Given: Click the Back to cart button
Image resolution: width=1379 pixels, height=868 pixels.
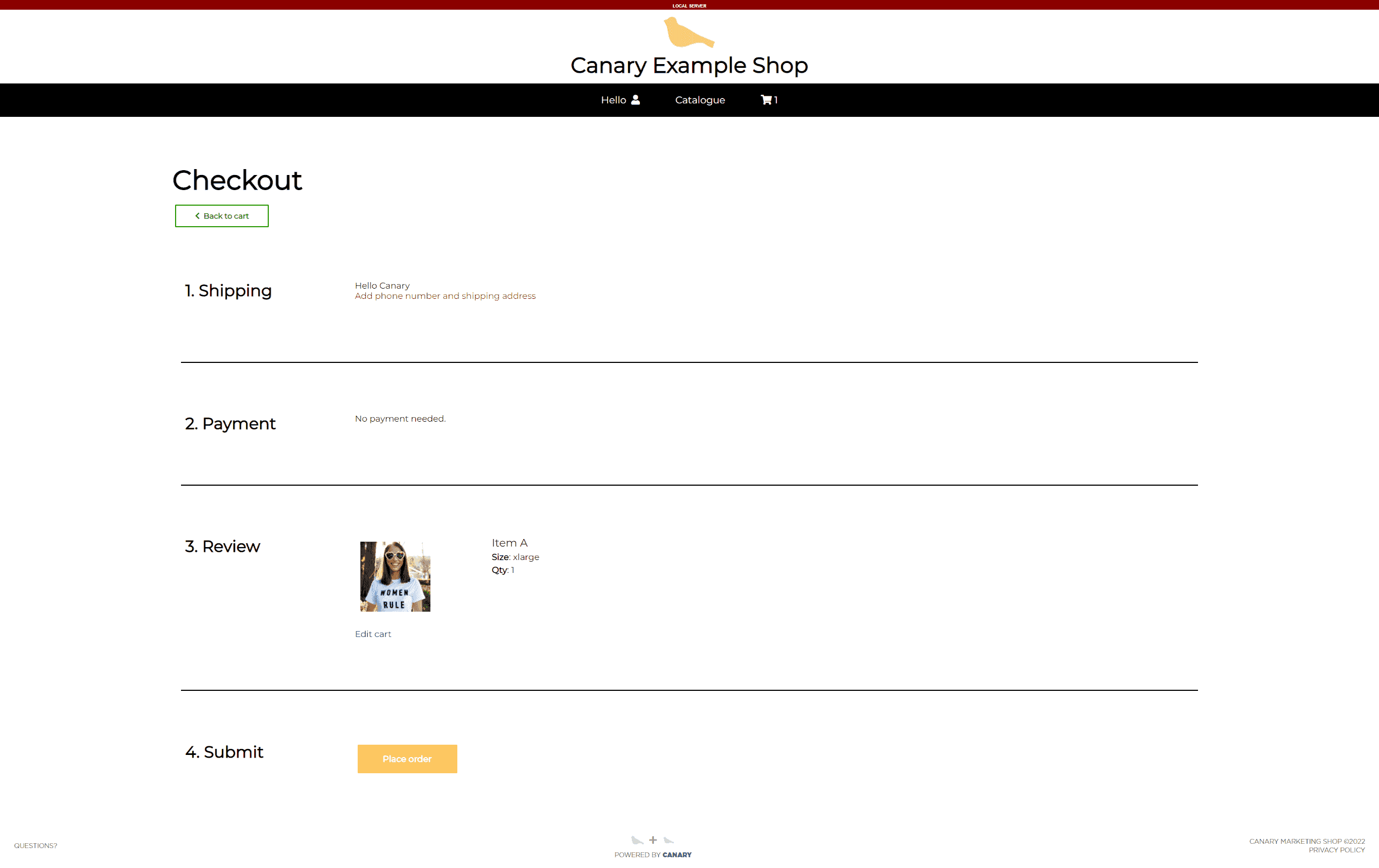Looking at the screenshot, I should click(x=222, y=215).
